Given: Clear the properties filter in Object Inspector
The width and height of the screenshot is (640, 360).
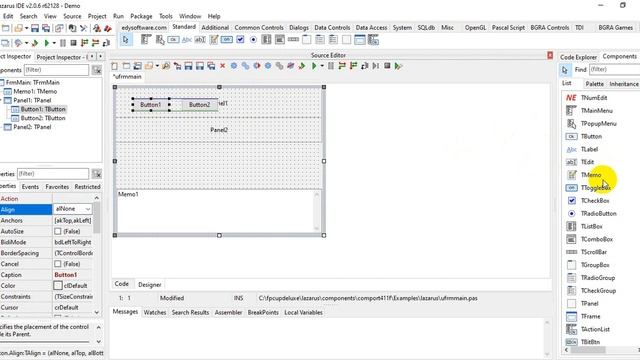Looking at the screenshot, I should coord(97,174).
